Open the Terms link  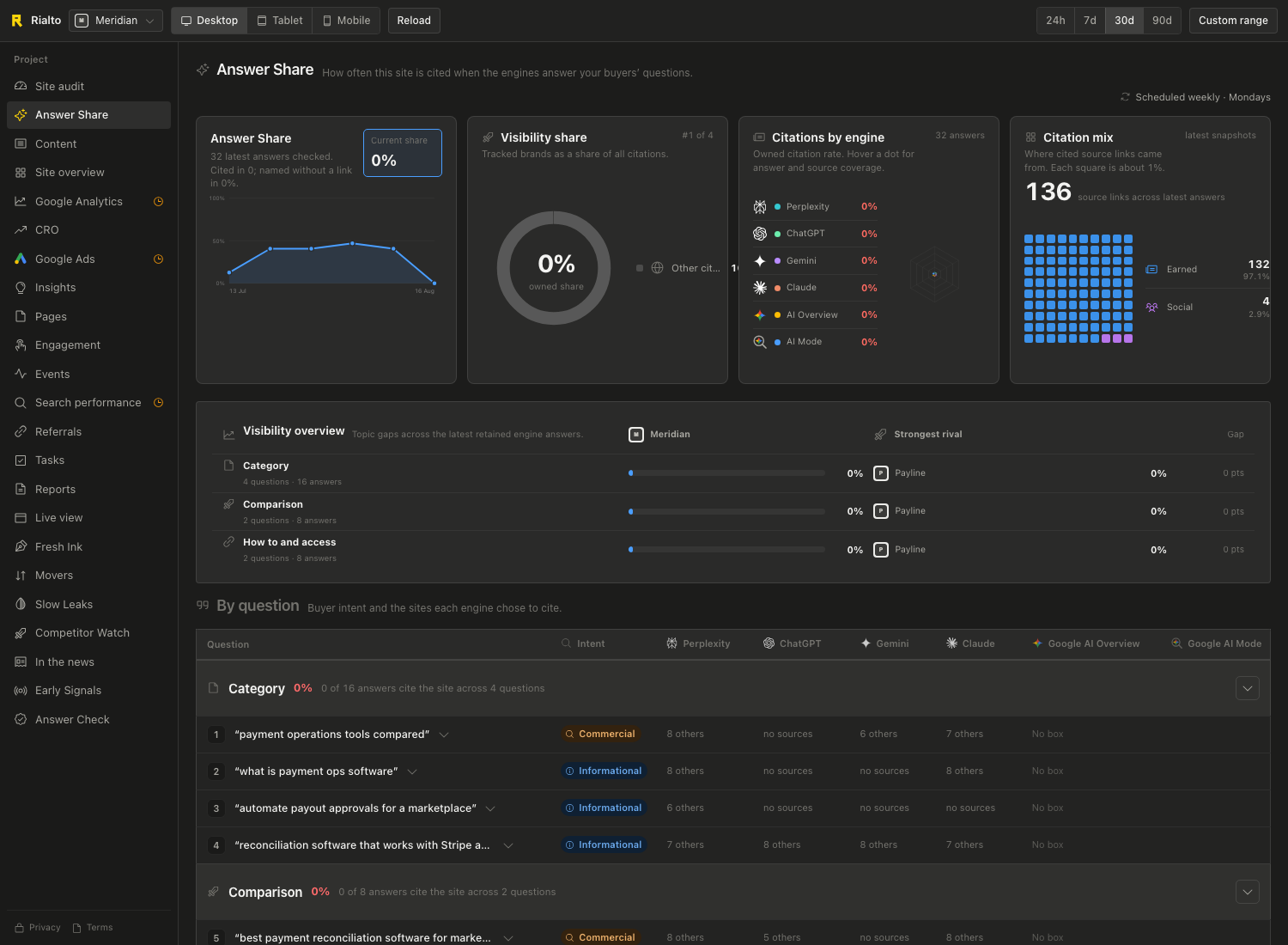pyautogui.click(x=93, y=928)
